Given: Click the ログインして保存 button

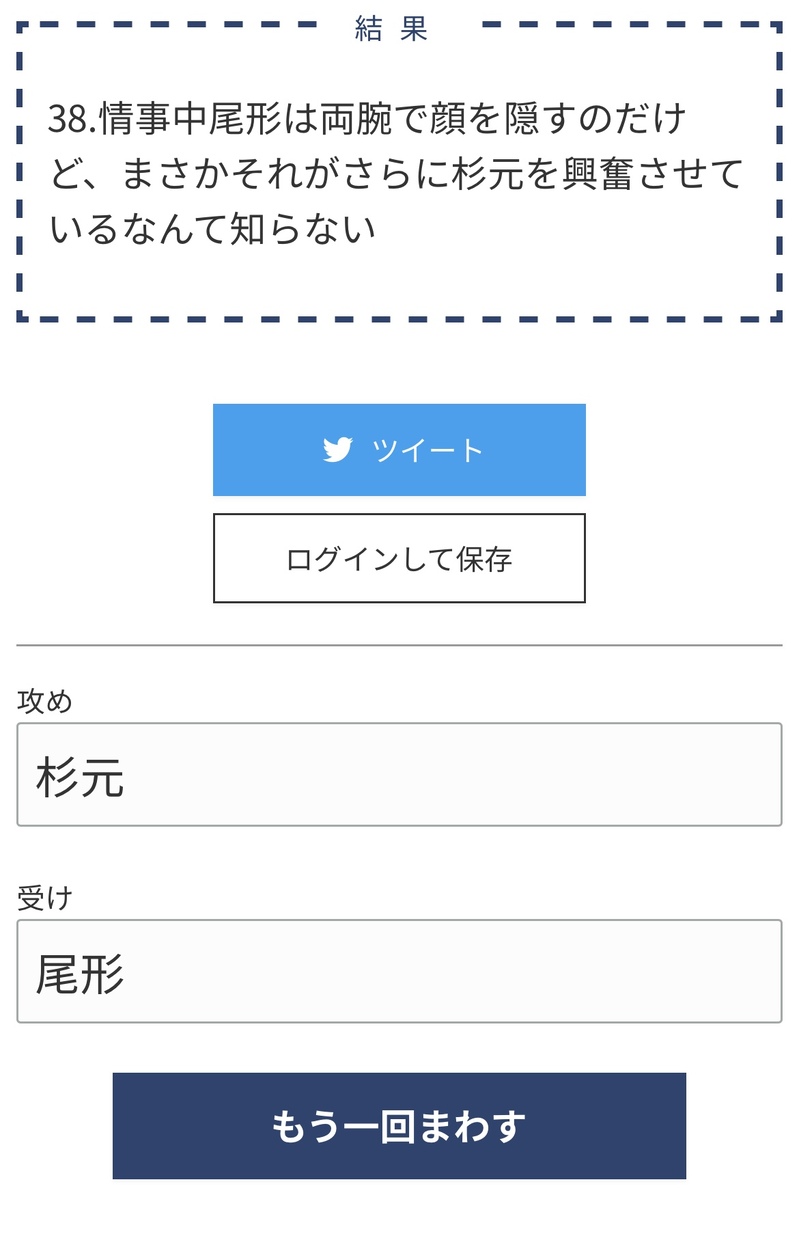Looking at the screenshot, I should (399, 558).
